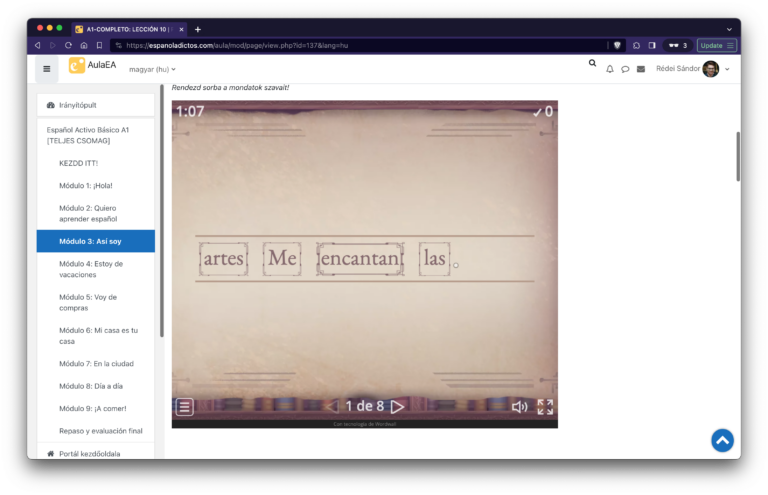Bookmark this page icon
The height and width of the screenshot is (495, 768).
click(99, 46)
